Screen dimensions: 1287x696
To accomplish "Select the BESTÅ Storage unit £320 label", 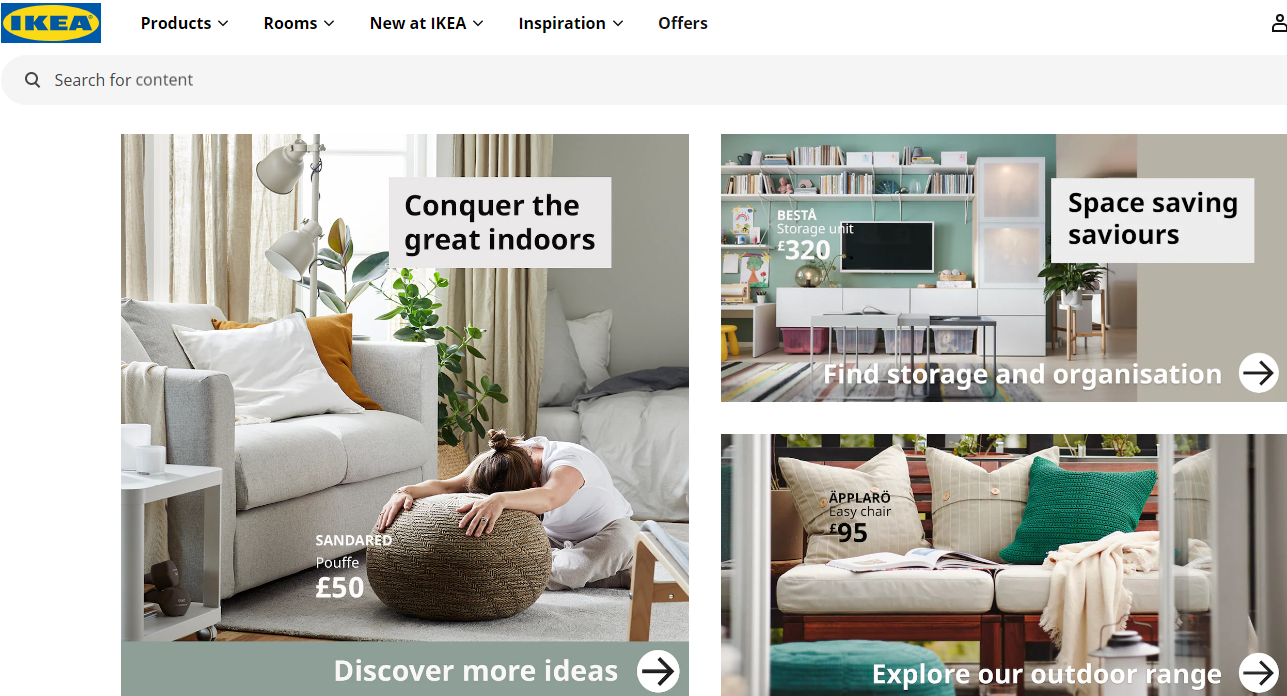I will [815, 235].
